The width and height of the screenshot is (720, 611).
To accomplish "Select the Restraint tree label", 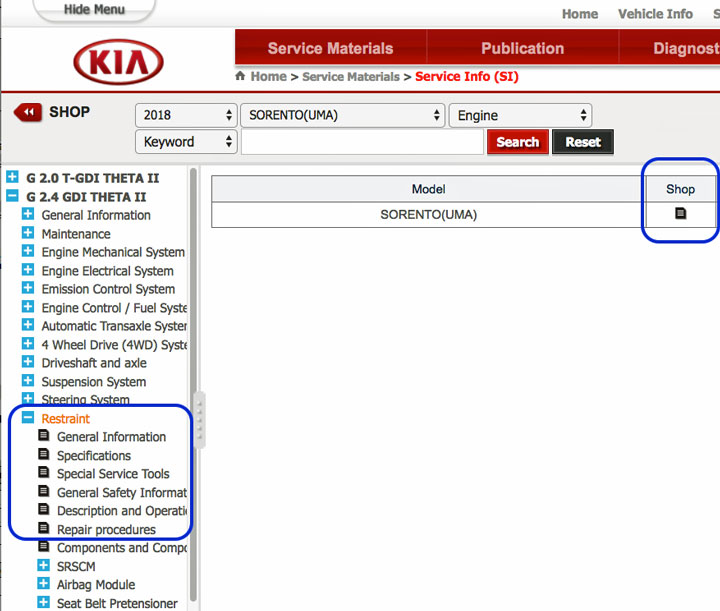I will (x=65, y=419).
